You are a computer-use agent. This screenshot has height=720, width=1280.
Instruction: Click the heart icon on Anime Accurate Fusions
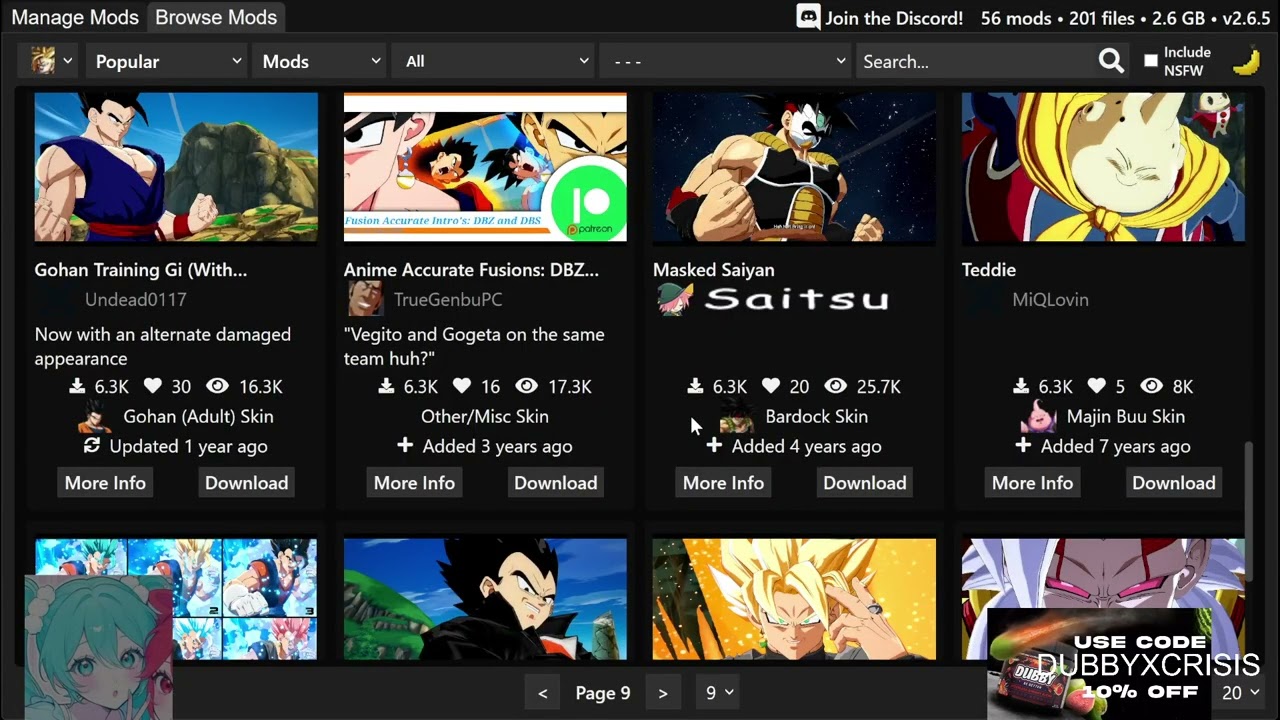tap(462, 386)
